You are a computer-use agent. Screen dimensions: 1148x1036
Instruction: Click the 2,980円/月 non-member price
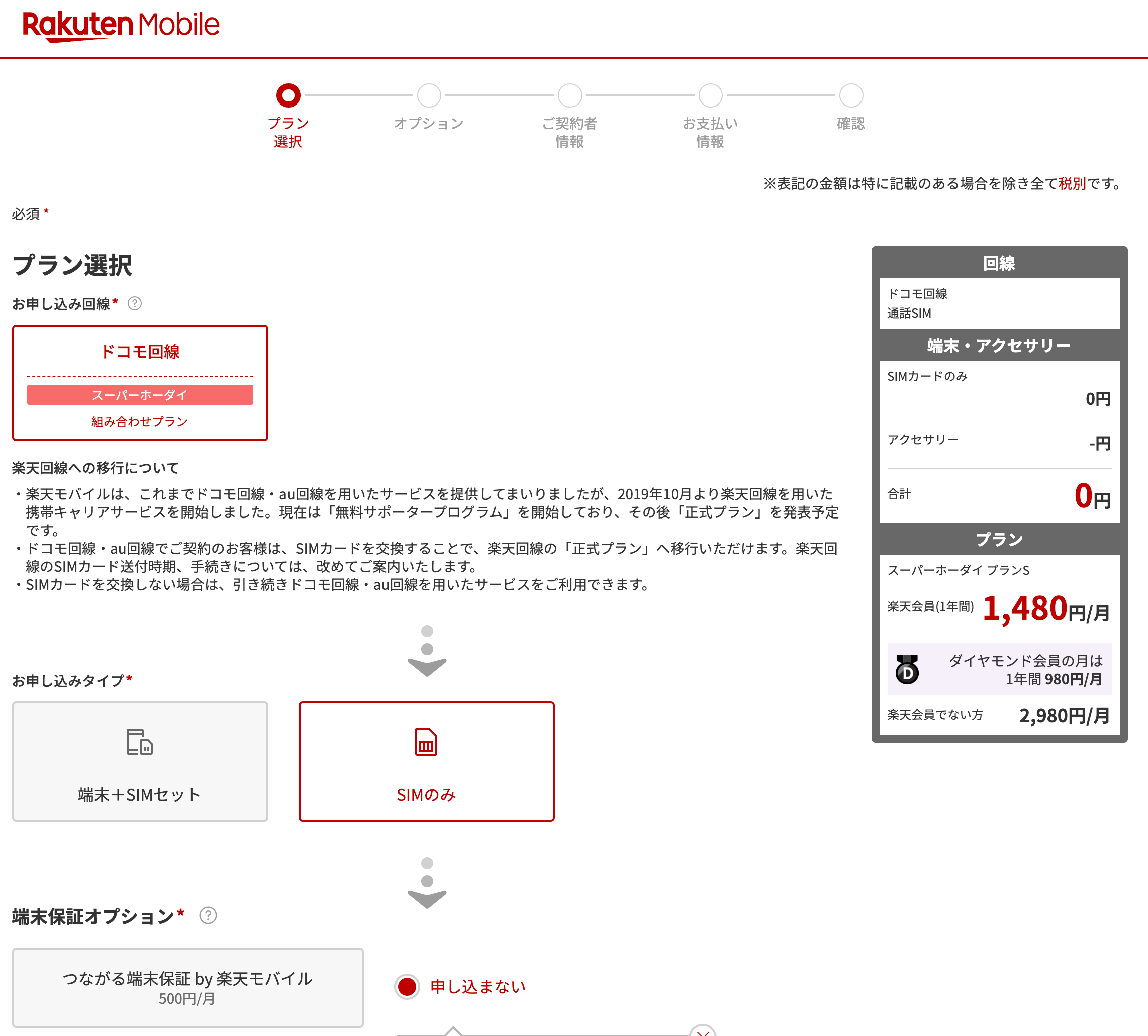point(1065,716)
